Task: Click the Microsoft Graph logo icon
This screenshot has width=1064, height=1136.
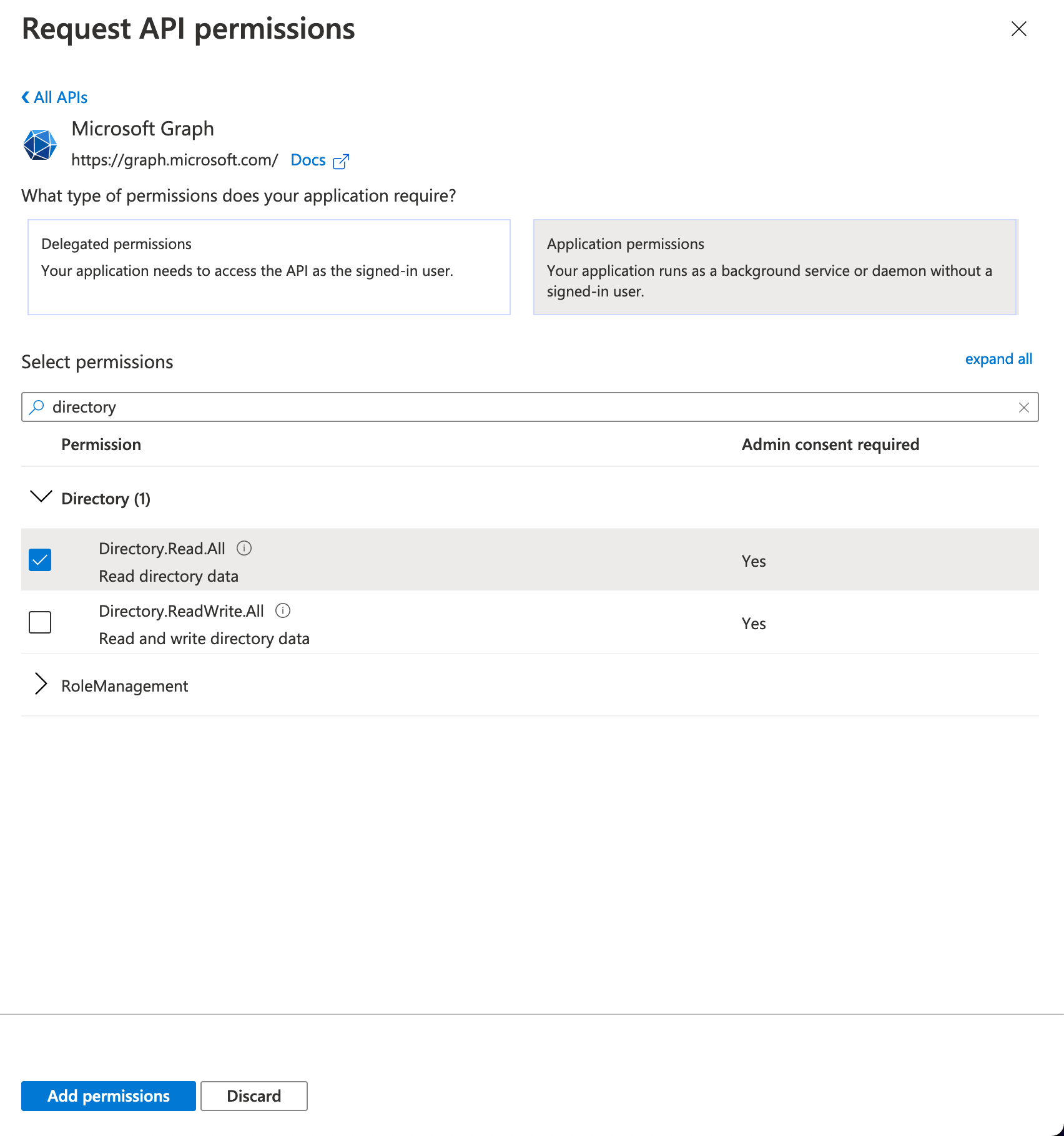Action: pos(40,145)
